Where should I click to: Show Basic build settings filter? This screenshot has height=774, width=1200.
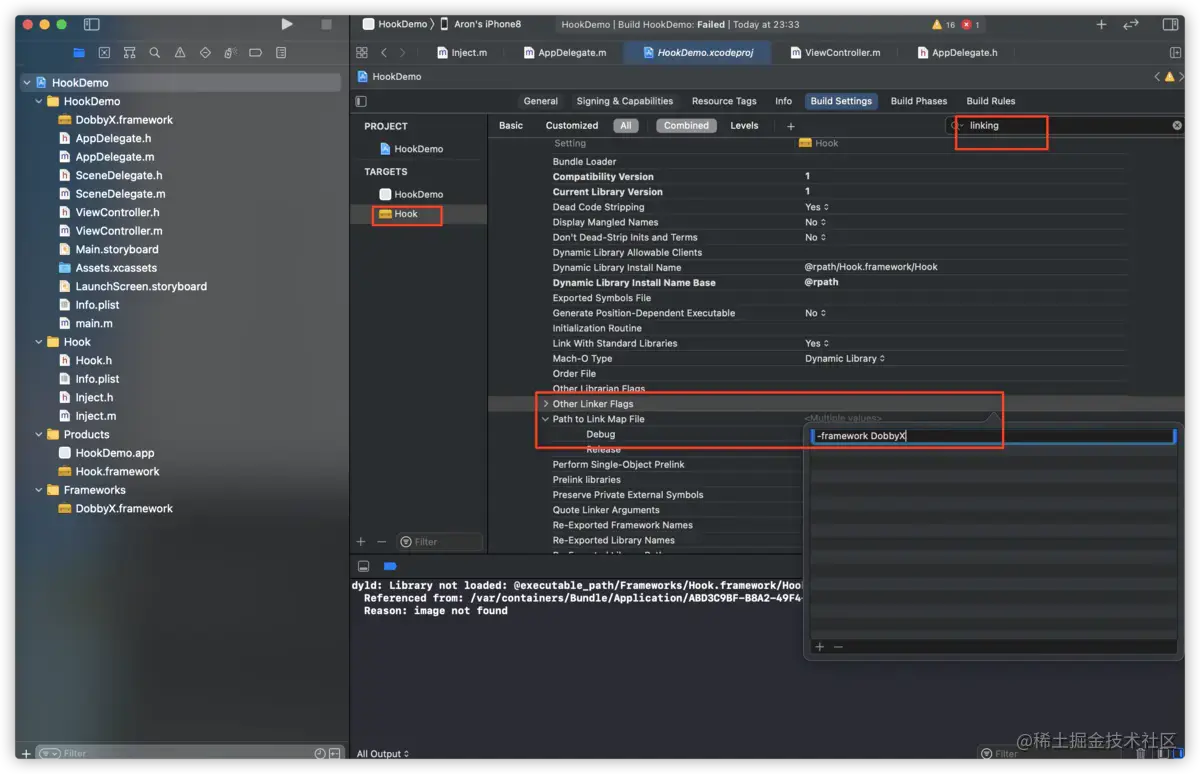coord(511,126)
